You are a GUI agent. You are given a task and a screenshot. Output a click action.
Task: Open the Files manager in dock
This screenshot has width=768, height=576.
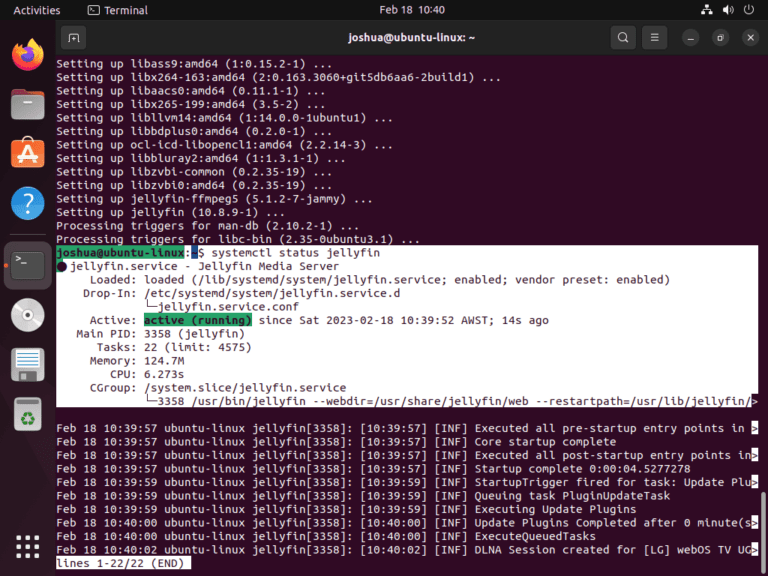[28, 104]
